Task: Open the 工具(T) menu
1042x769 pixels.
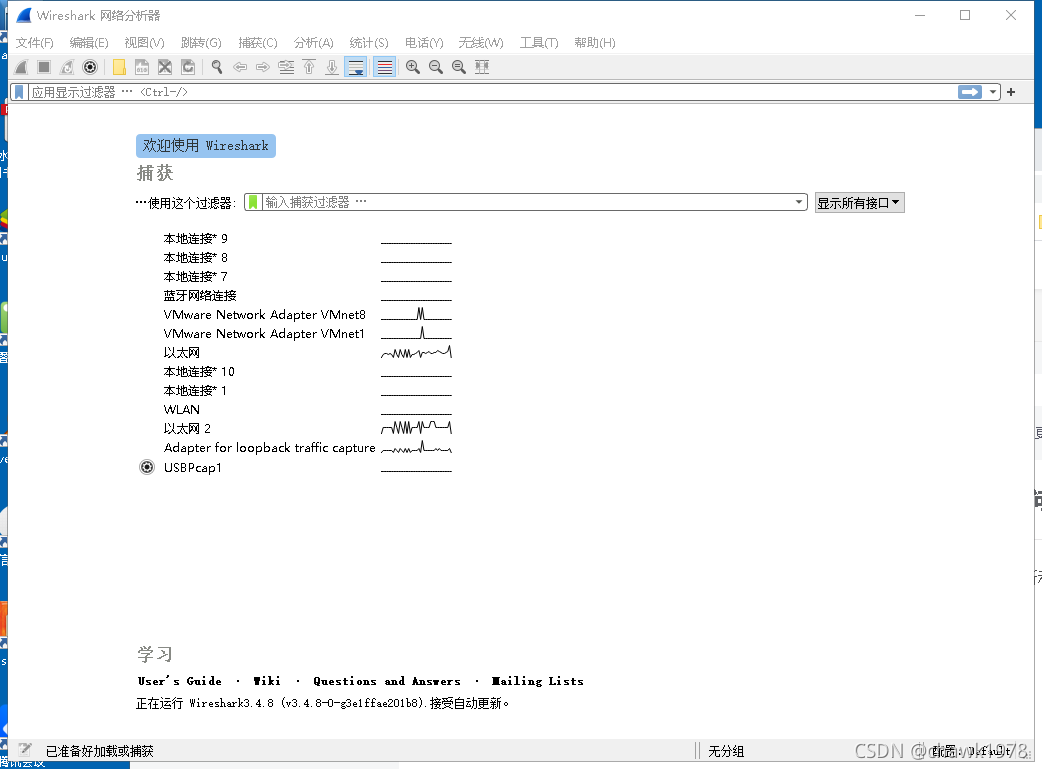Action: click(x=539, y=43)
